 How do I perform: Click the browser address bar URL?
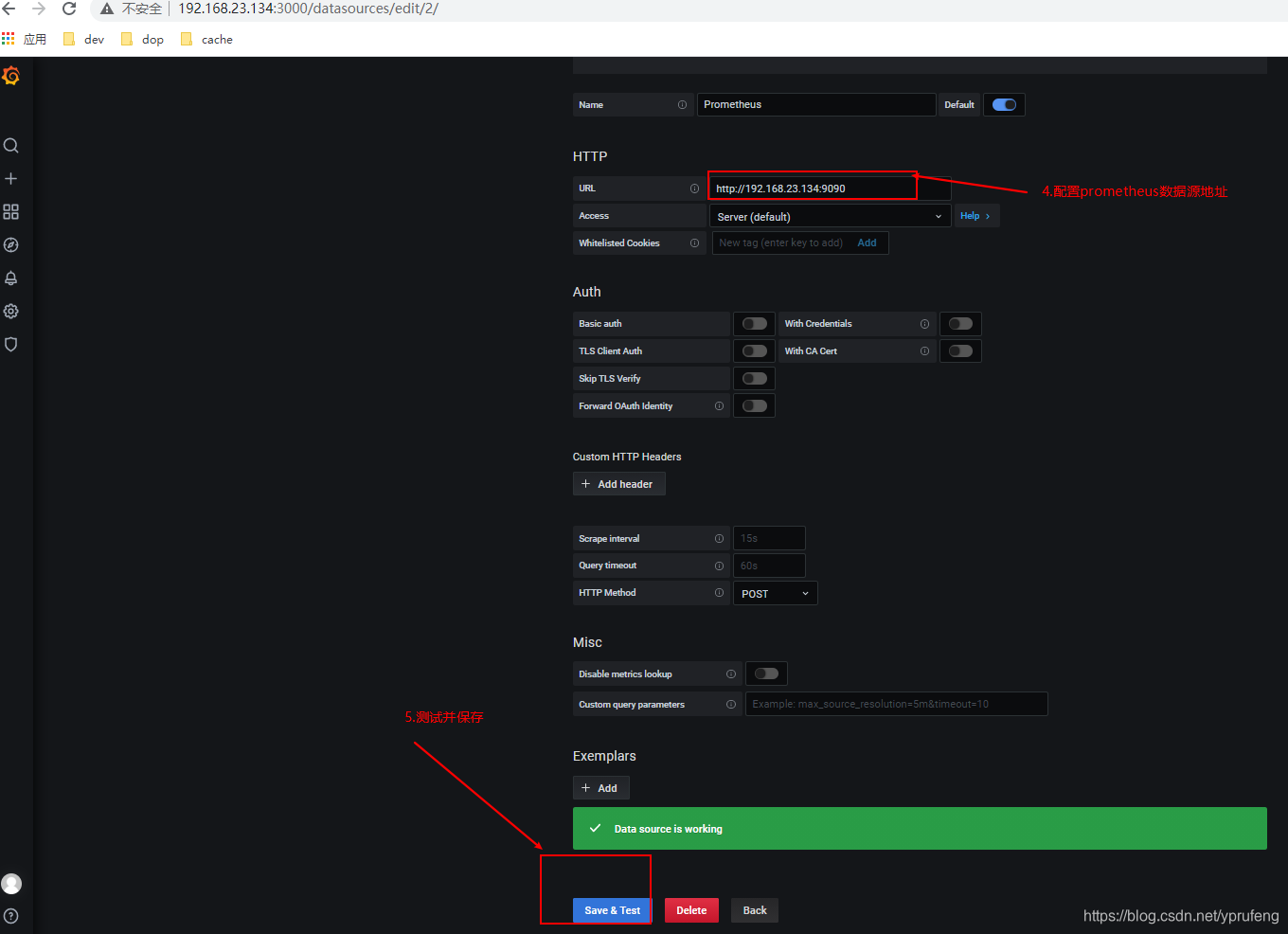[x=309, y=9]
